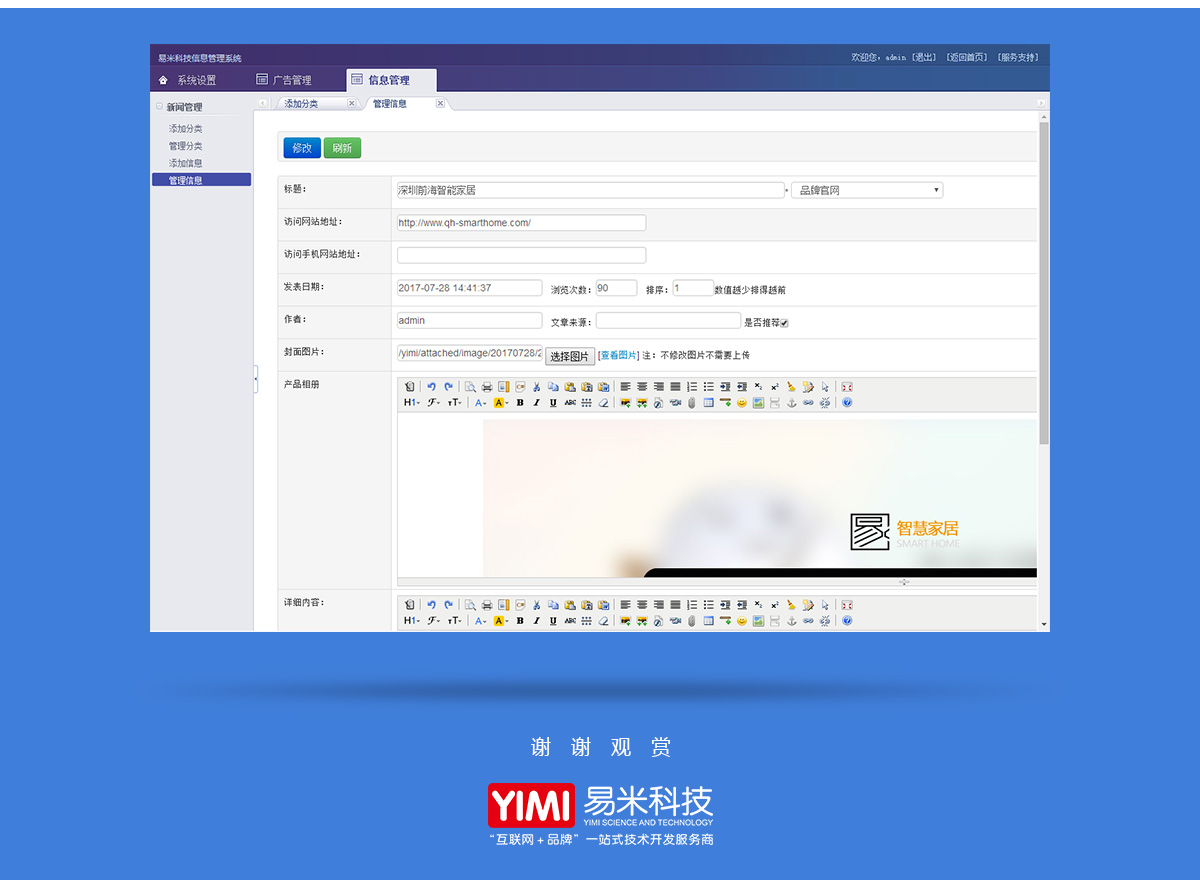Apply bold in 产品相册 editor
Image resolution: width=1200 pixels, height=880 pixels.
click(x=520, y=403)
